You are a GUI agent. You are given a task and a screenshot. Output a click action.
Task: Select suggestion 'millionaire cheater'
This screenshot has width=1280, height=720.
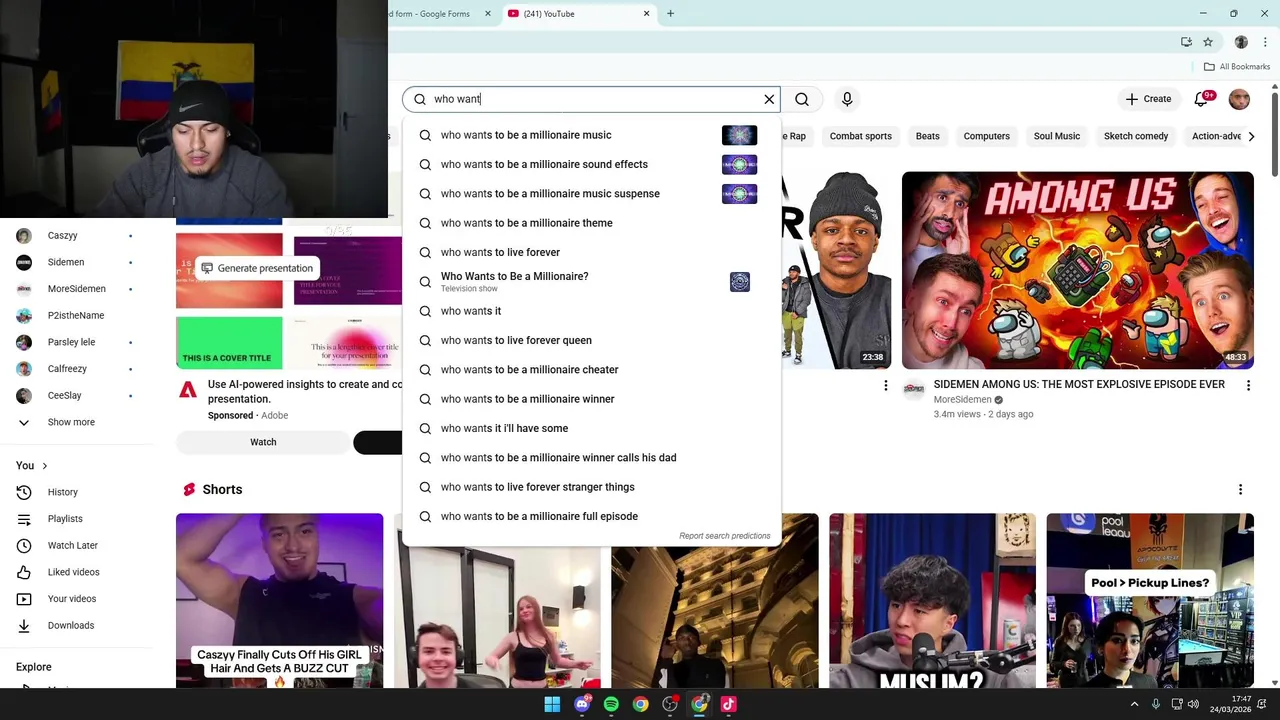[x=590, y=370]
